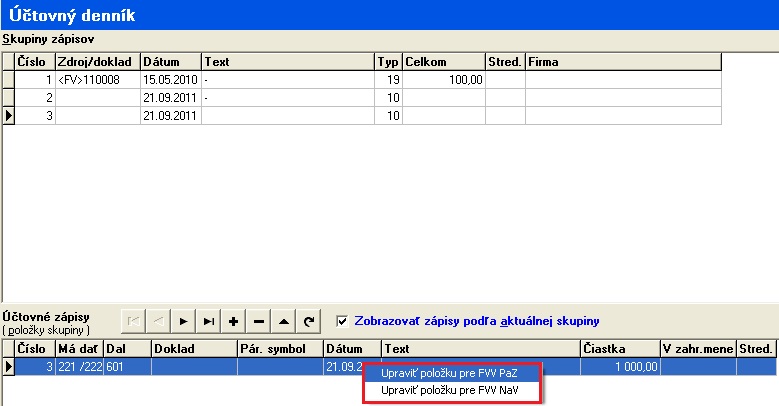Click the 'Pár. symbol' column header
The width and height of the screenshot is (779, 406).
click(279, 349)
